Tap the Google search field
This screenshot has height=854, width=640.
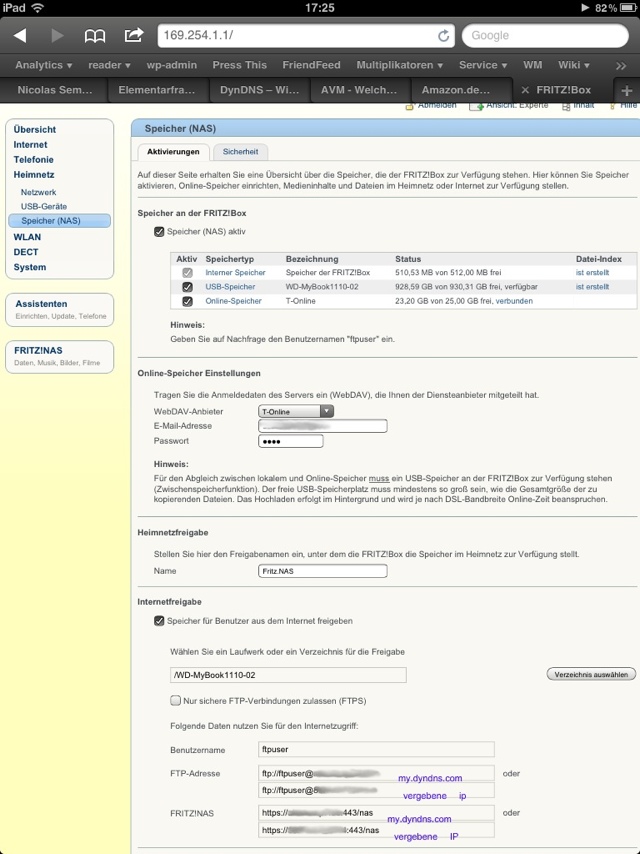(545, 36)
